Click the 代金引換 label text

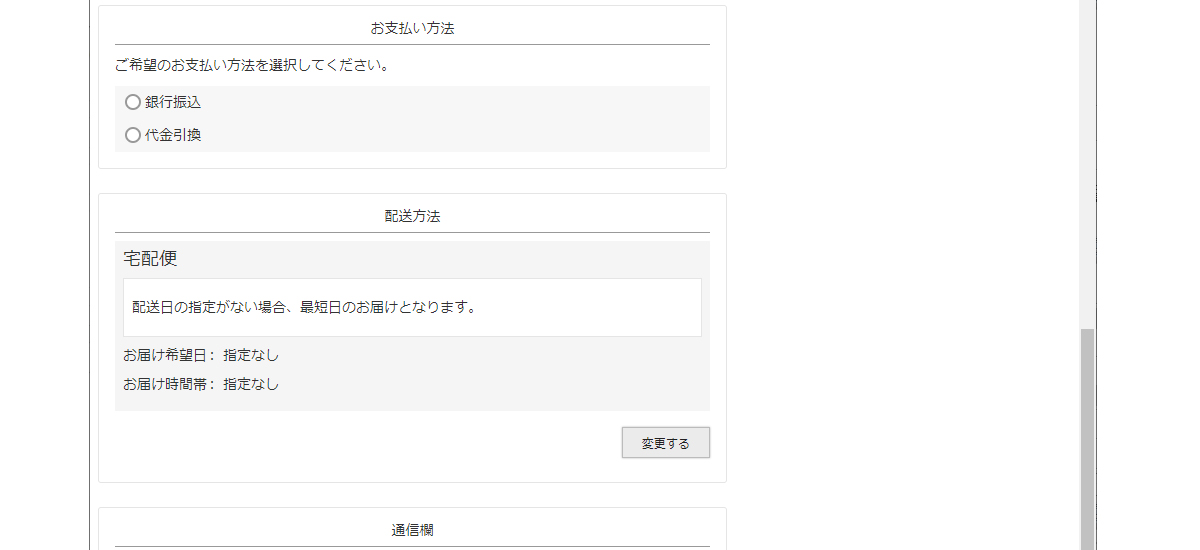(x=173, y=135)
